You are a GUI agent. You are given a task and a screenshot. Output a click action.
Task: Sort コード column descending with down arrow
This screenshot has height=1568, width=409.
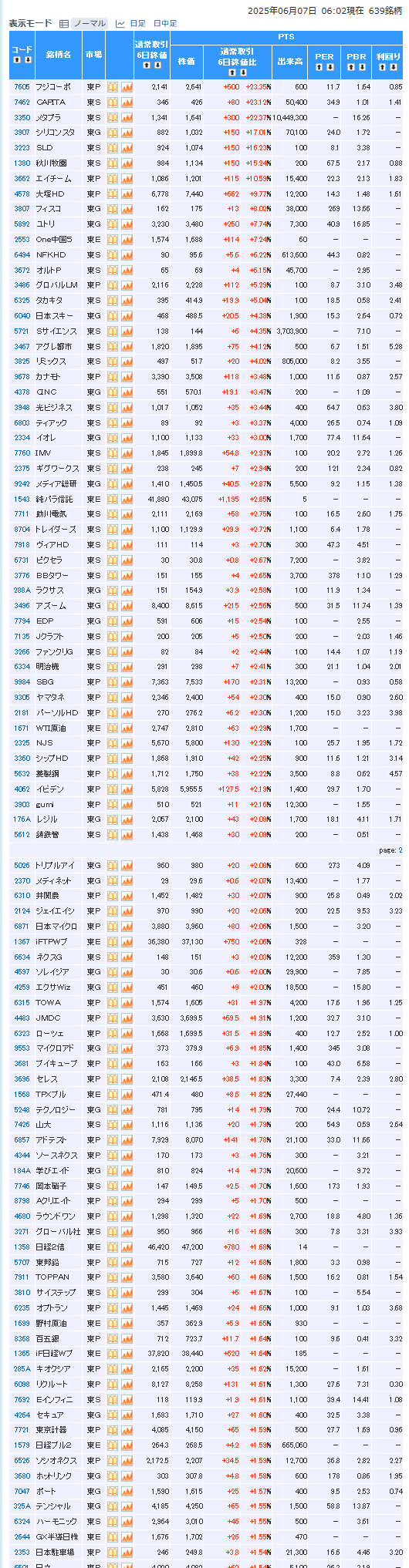click(28, 60)
